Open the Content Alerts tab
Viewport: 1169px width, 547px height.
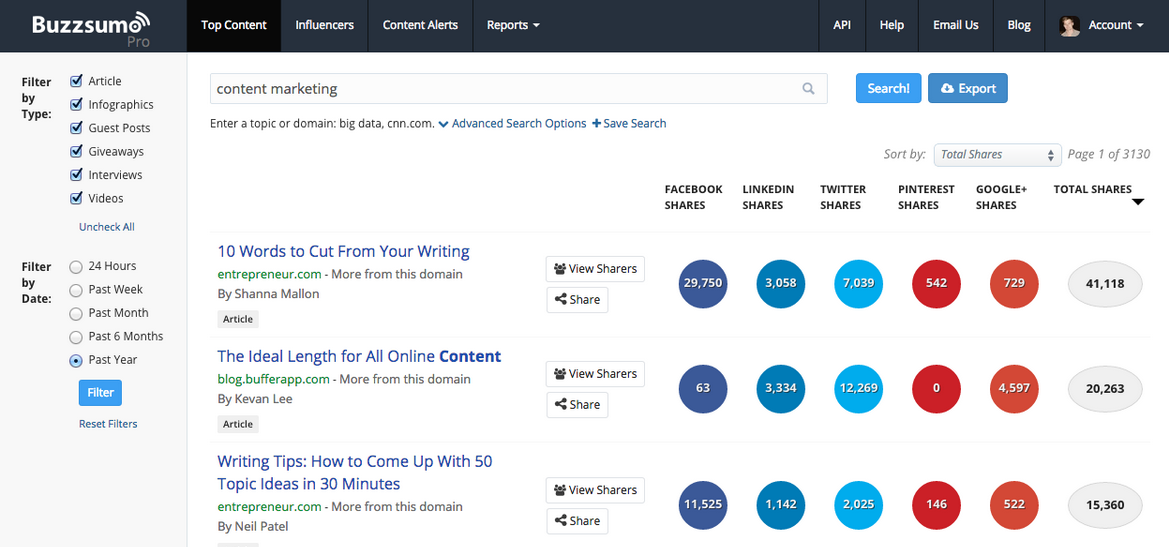[420, 26]
